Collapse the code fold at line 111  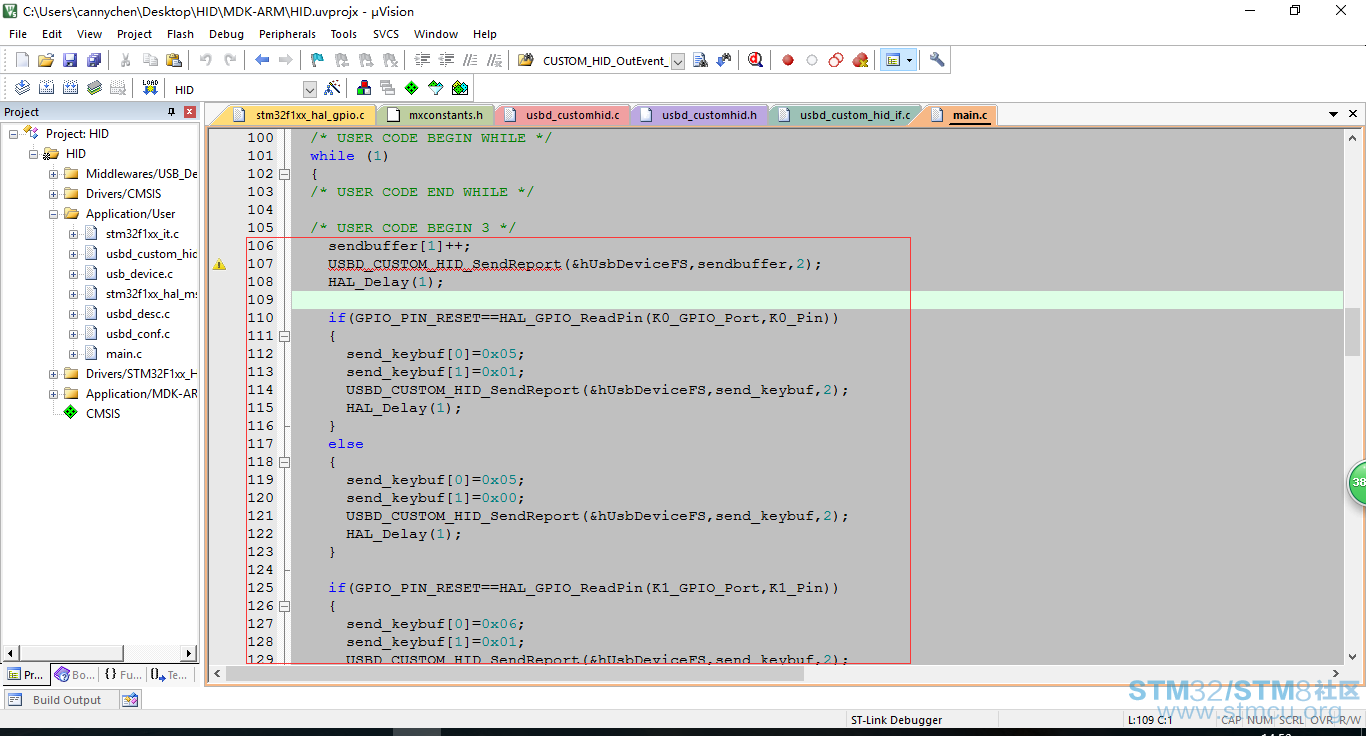click(x=284, y=336)
